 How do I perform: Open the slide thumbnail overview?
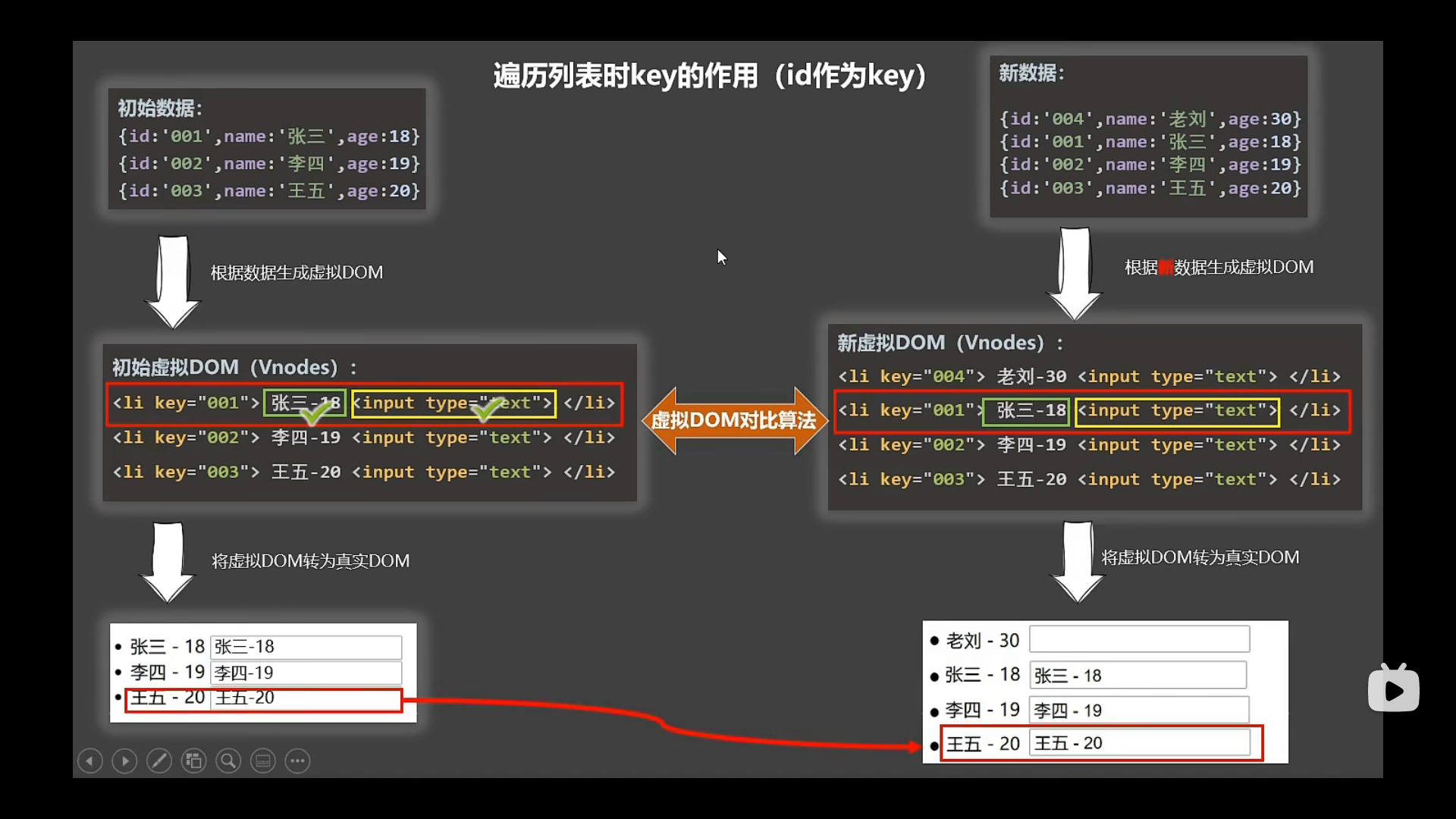[x=194, y=761]
